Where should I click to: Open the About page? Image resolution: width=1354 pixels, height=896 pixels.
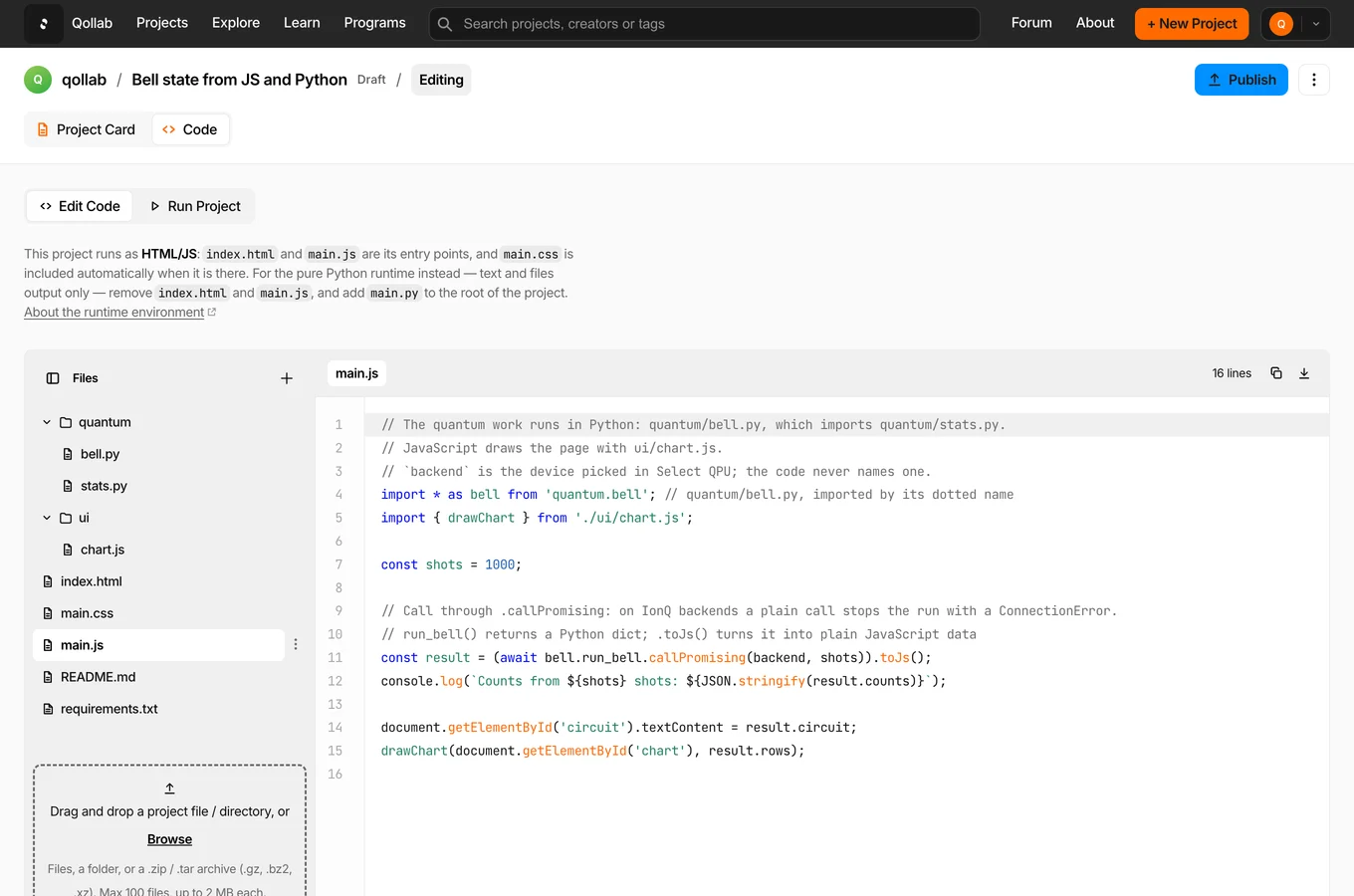click(x=1095, y=23)
